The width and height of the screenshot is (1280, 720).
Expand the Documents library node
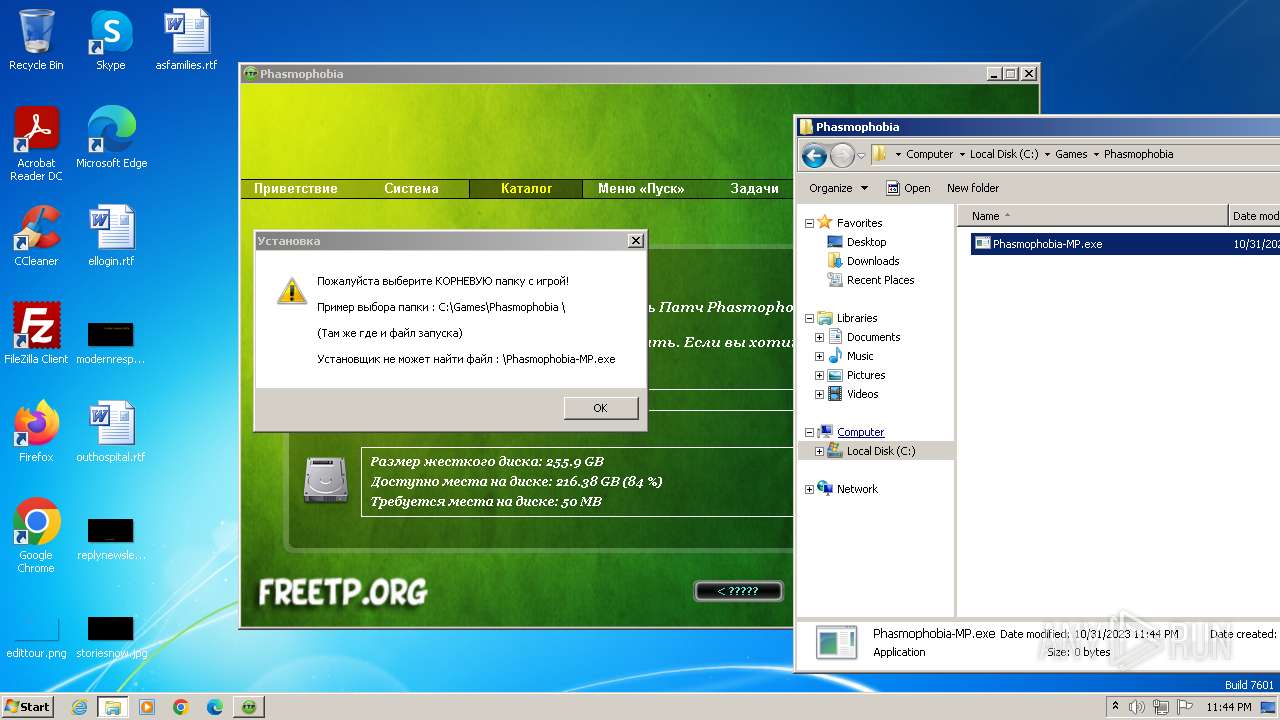[819, 337]
